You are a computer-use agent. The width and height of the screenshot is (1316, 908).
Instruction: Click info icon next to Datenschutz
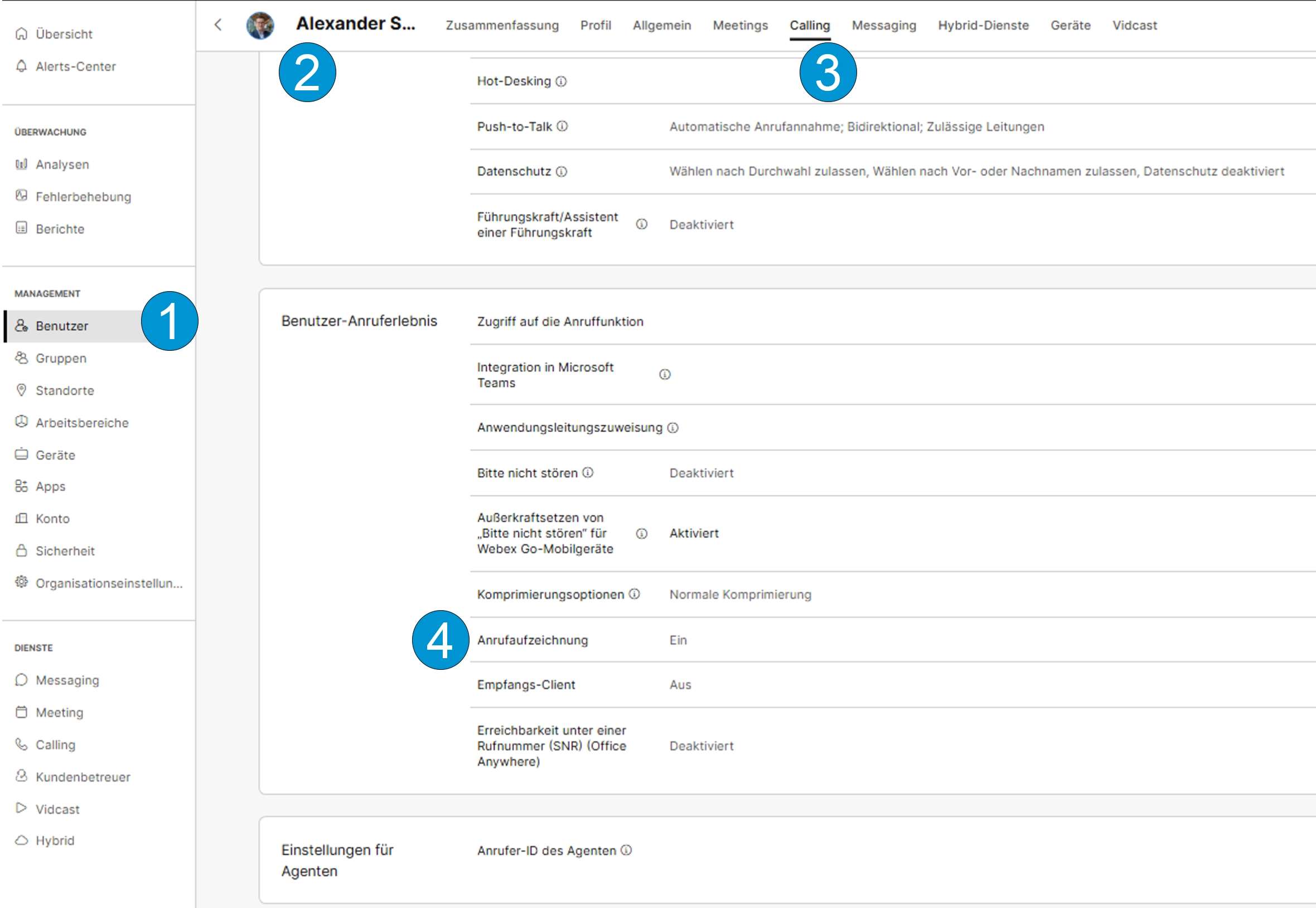(562, 172)
